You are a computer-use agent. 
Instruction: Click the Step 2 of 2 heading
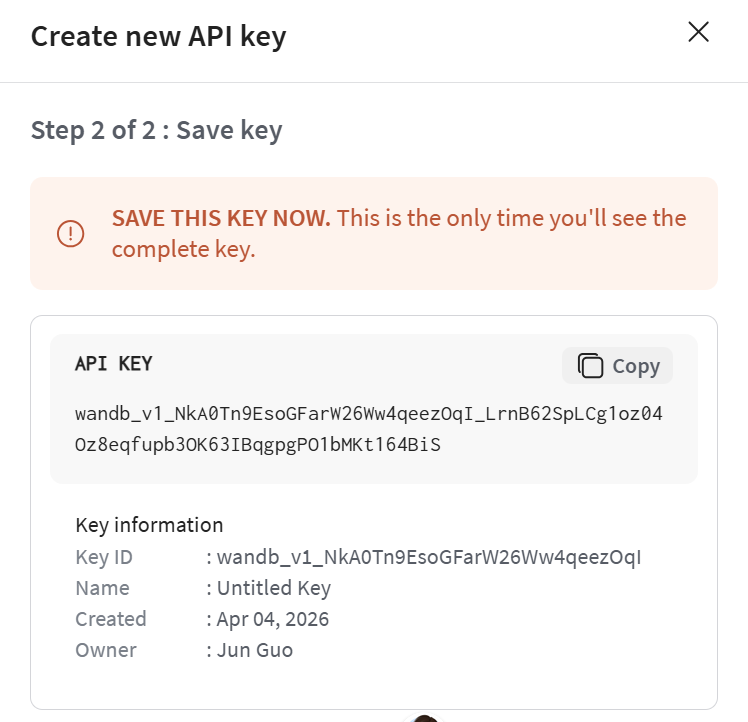pos(156,130)
